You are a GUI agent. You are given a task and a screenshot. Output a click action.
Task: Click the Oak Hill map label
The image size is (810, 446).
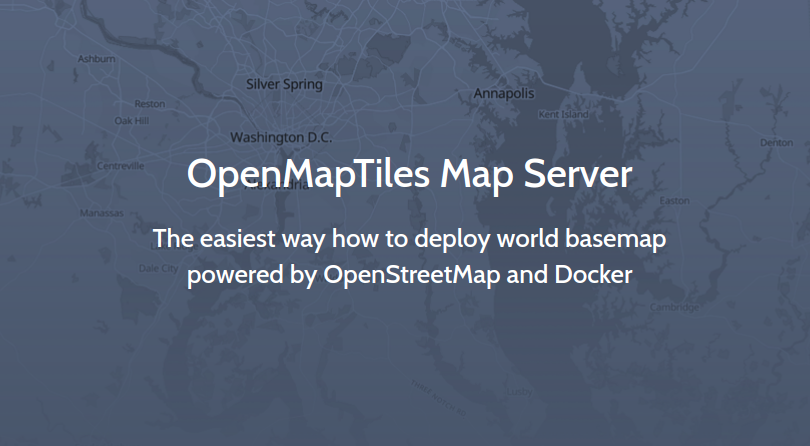coord(132,120)
